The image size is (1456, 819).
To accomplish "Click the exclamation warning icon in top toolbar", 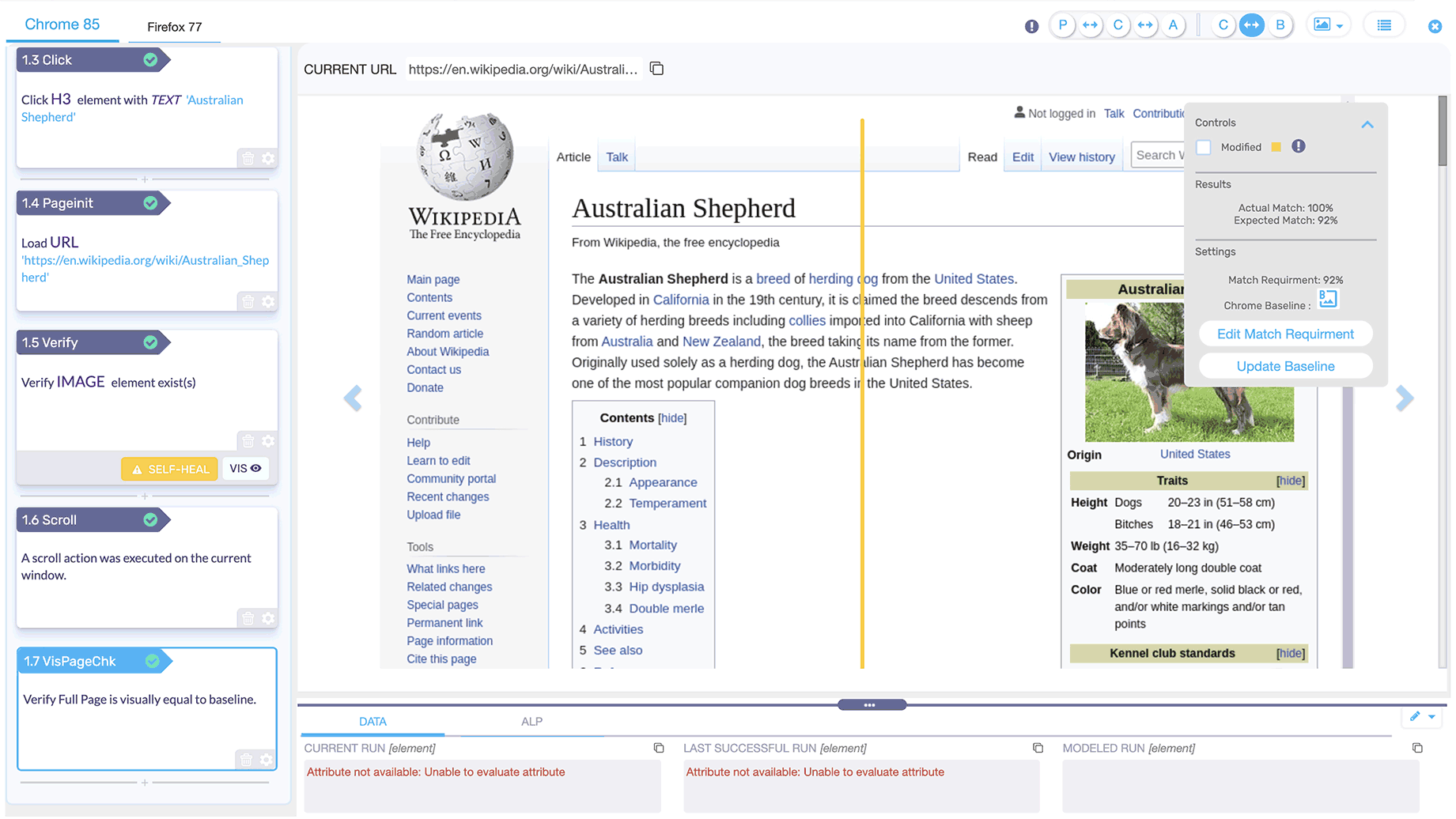I will [1031, 25].
